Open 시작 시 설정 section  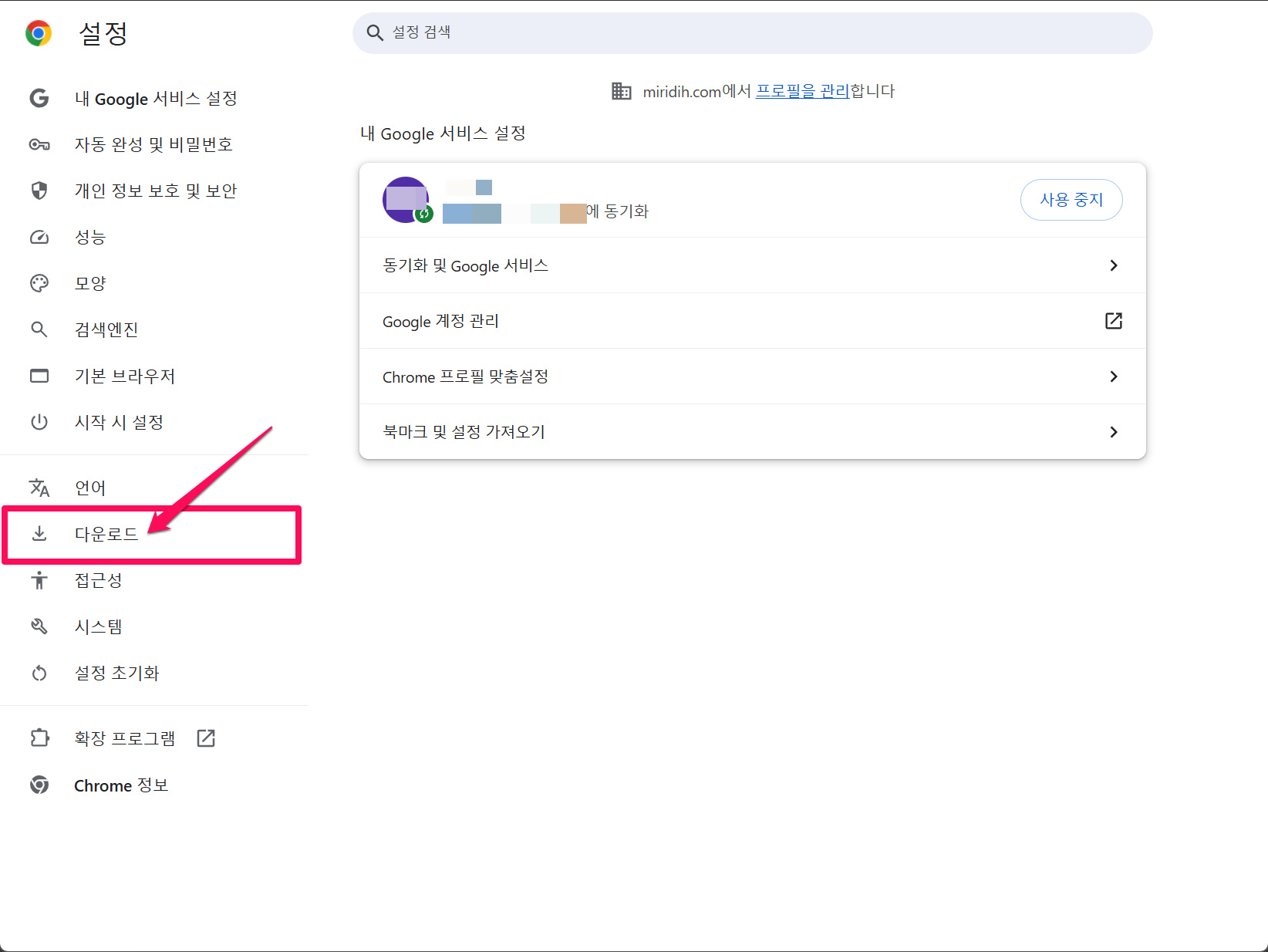tap(119, 422)
